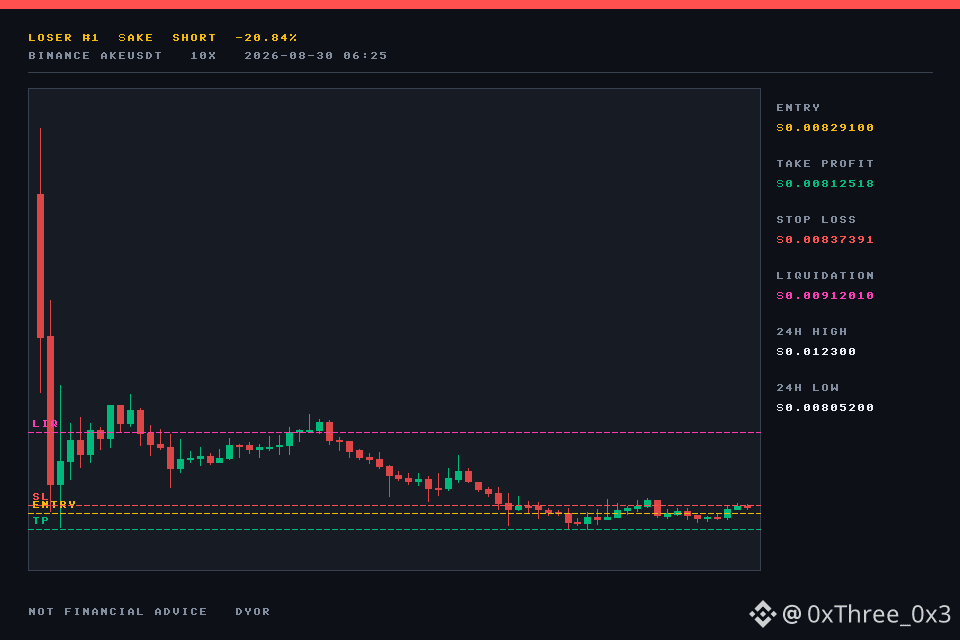
Task: Click the 'DYOR' footer text
Action: (x=253, y=612)
